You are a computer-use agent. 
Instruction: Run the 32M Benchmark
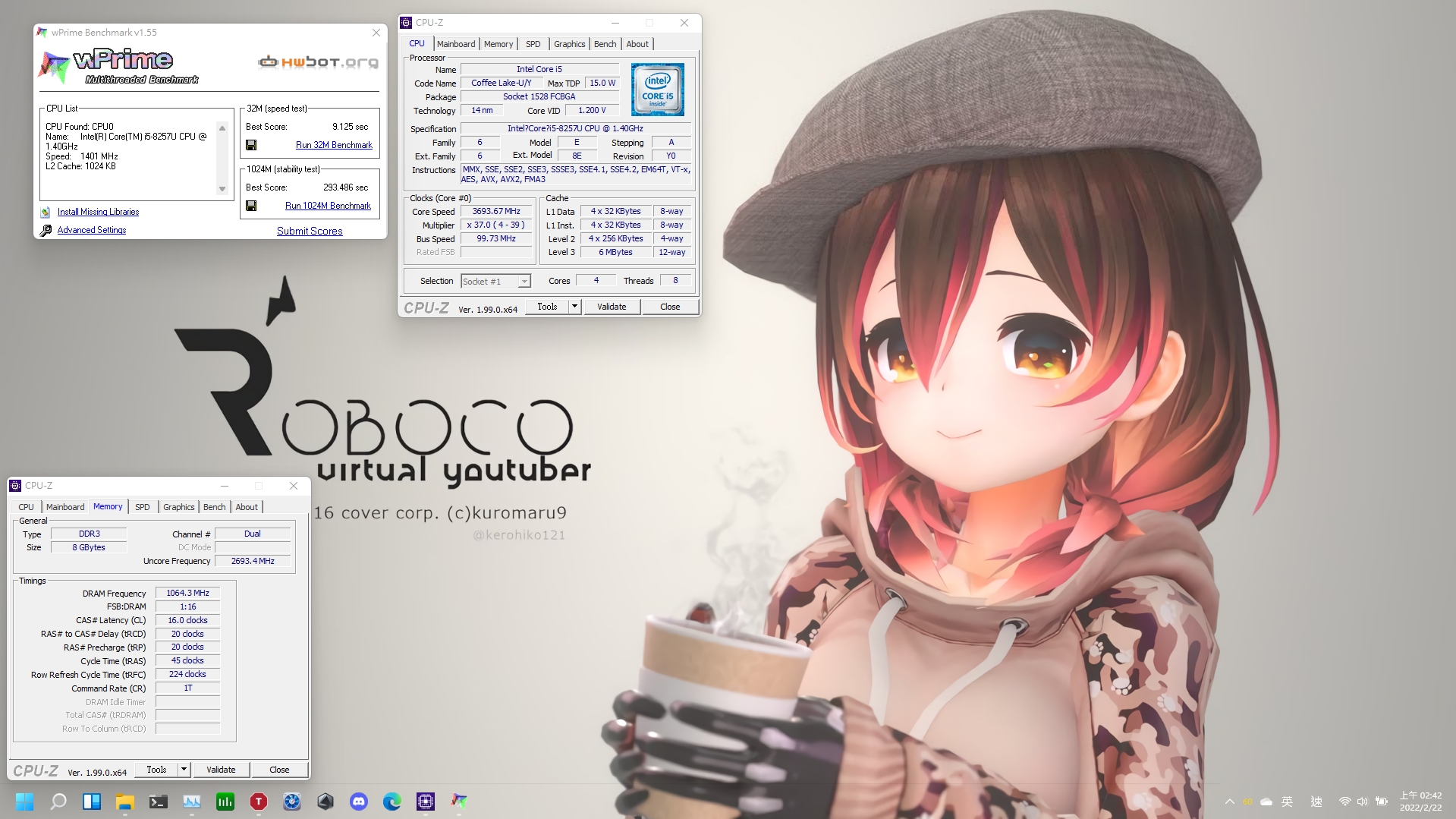click(x=334, y=145)
